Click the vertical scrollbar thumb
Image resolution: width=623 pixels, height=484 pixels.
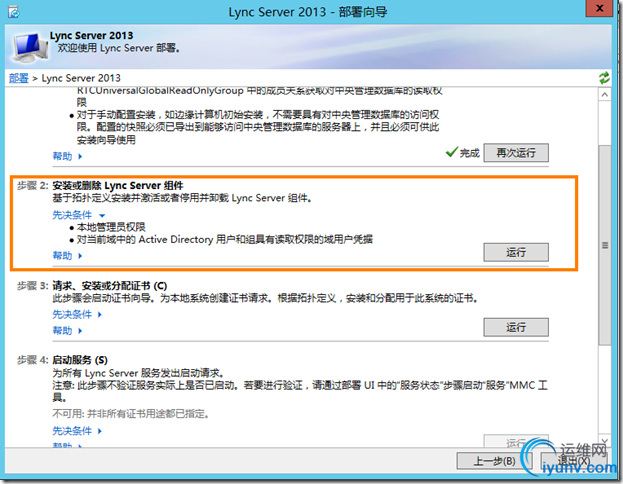tap(605, 245)
